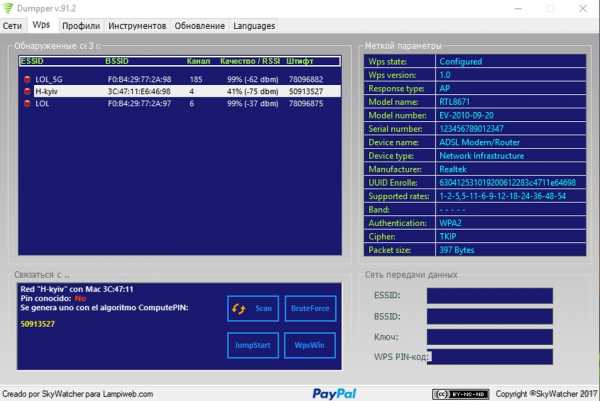Click the Supported rates value
The width and height of the screenshot is (600, 401).
pyautogui.click(x=502, y=196)
